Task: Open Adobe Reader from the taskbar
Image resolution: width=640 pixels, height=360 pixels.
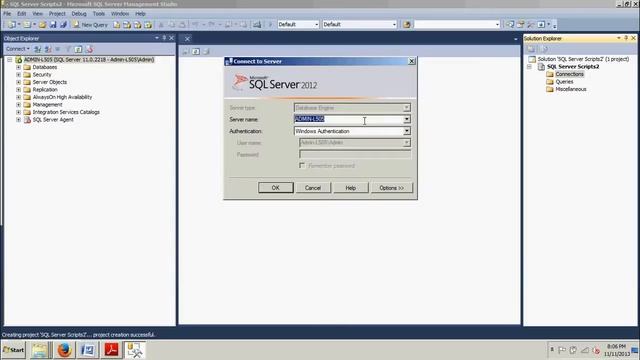Action: click(x=111, y=350)
